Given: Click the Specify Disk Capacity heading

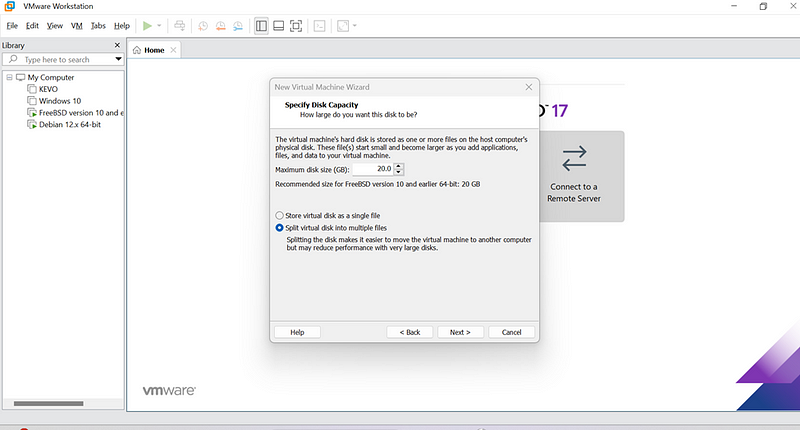Looking at the screenshot, I should [x=321, y=105].
